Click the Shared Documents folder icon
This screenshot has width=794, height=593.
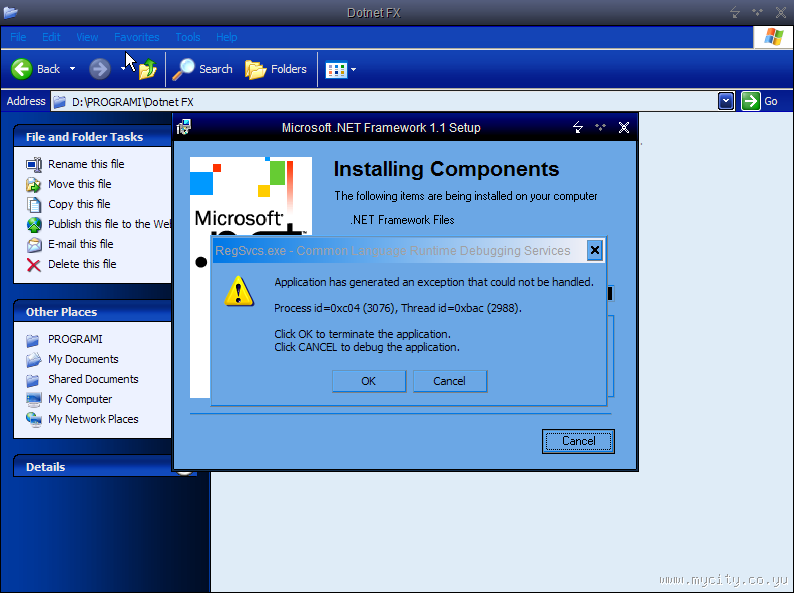pyautogui.click(x=33, y=380)
